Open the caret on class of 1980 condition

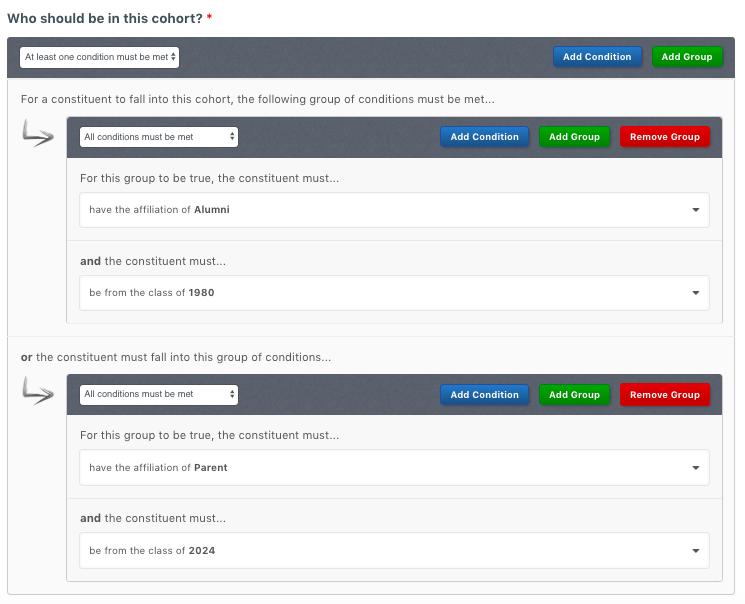pos(696,293)
